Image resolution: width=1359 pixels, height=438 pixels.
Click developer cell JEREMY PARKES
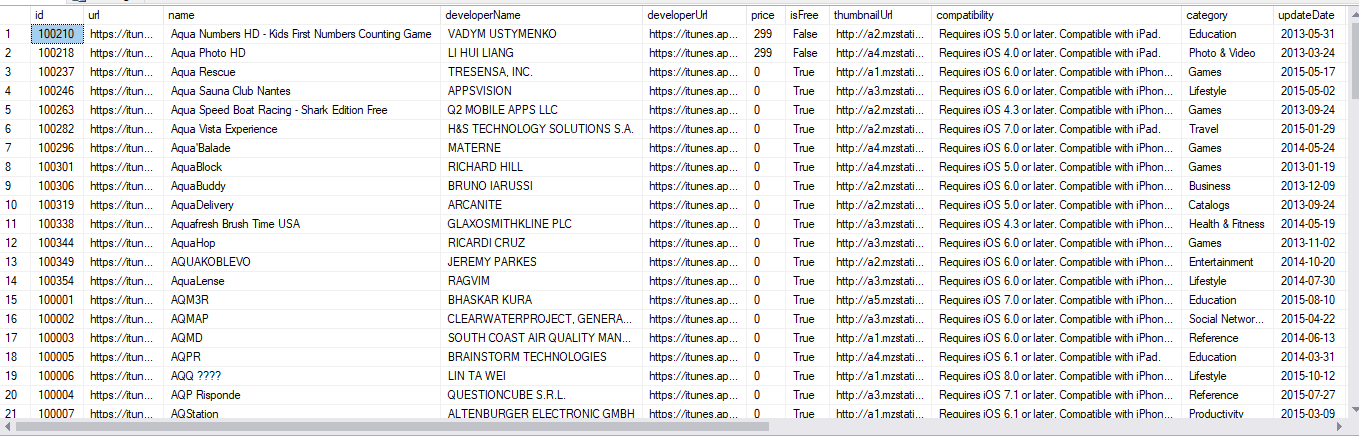coord(543,262)
